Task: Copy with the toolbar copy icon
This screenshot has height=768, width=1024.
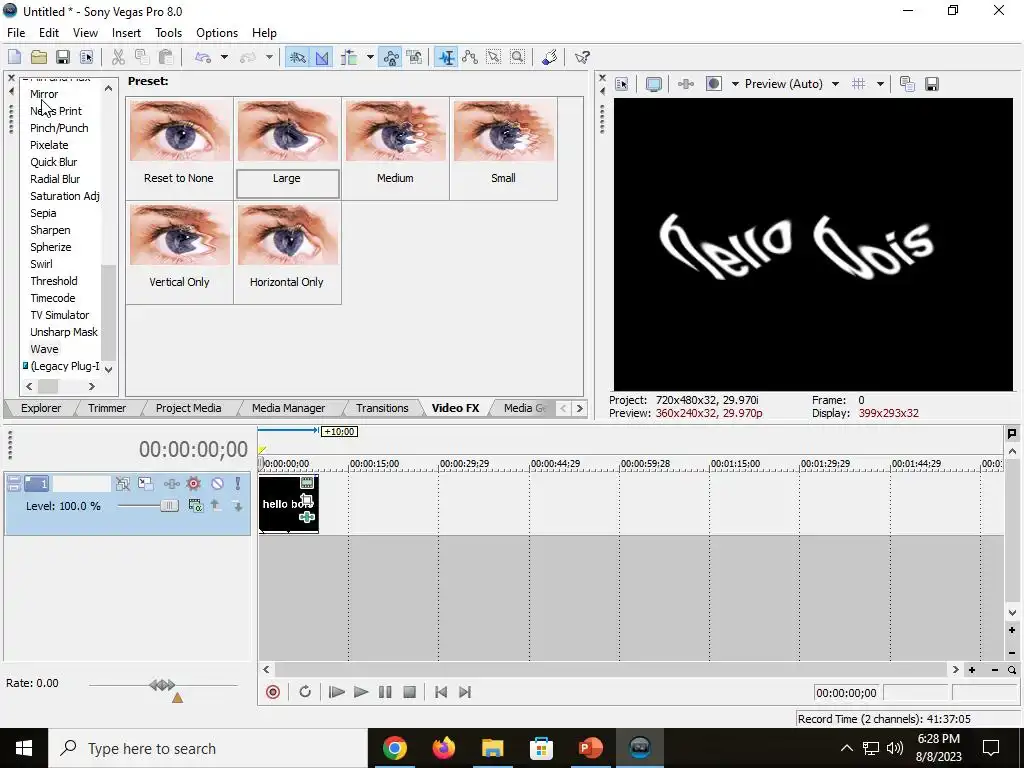Action: click(142, 57)
